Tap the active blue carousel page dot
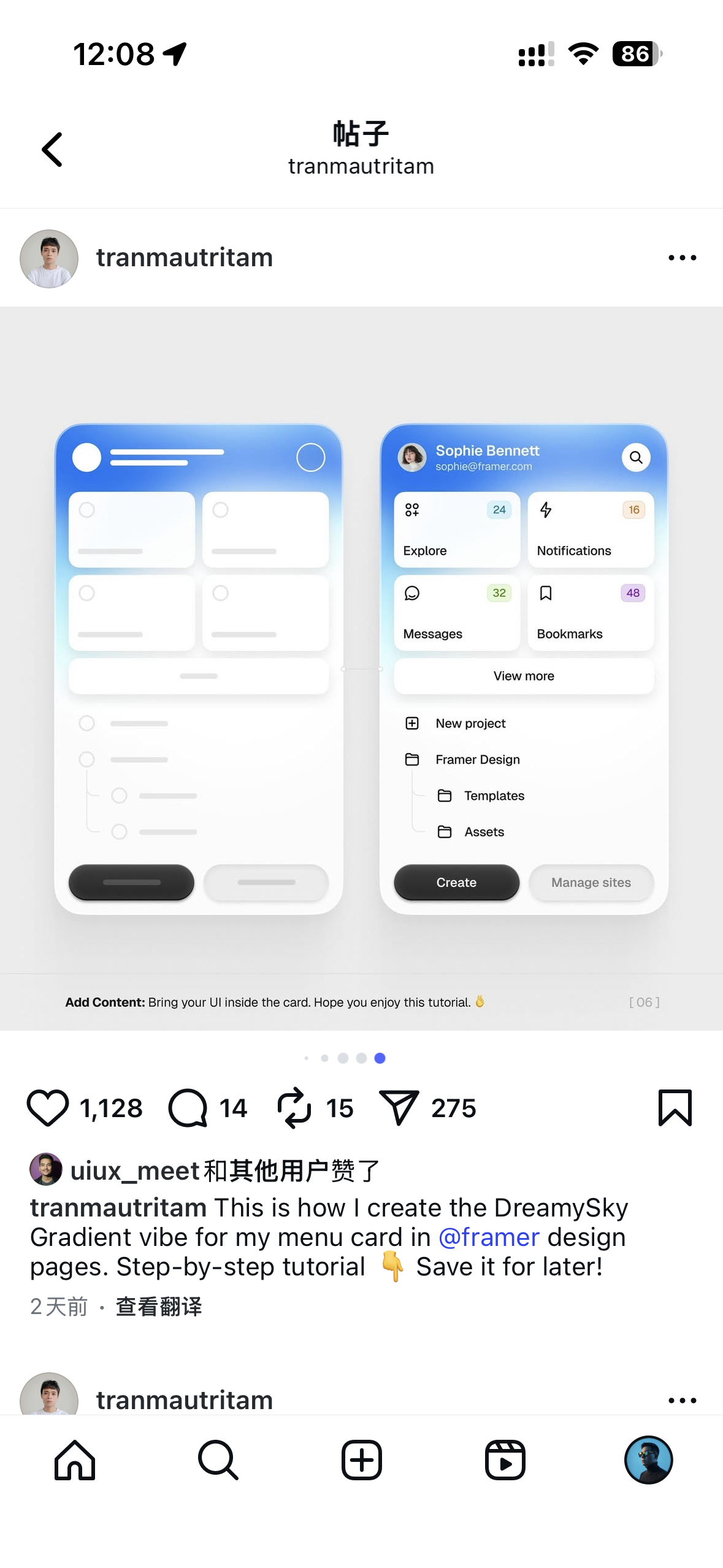 [x=380, y=1058]
